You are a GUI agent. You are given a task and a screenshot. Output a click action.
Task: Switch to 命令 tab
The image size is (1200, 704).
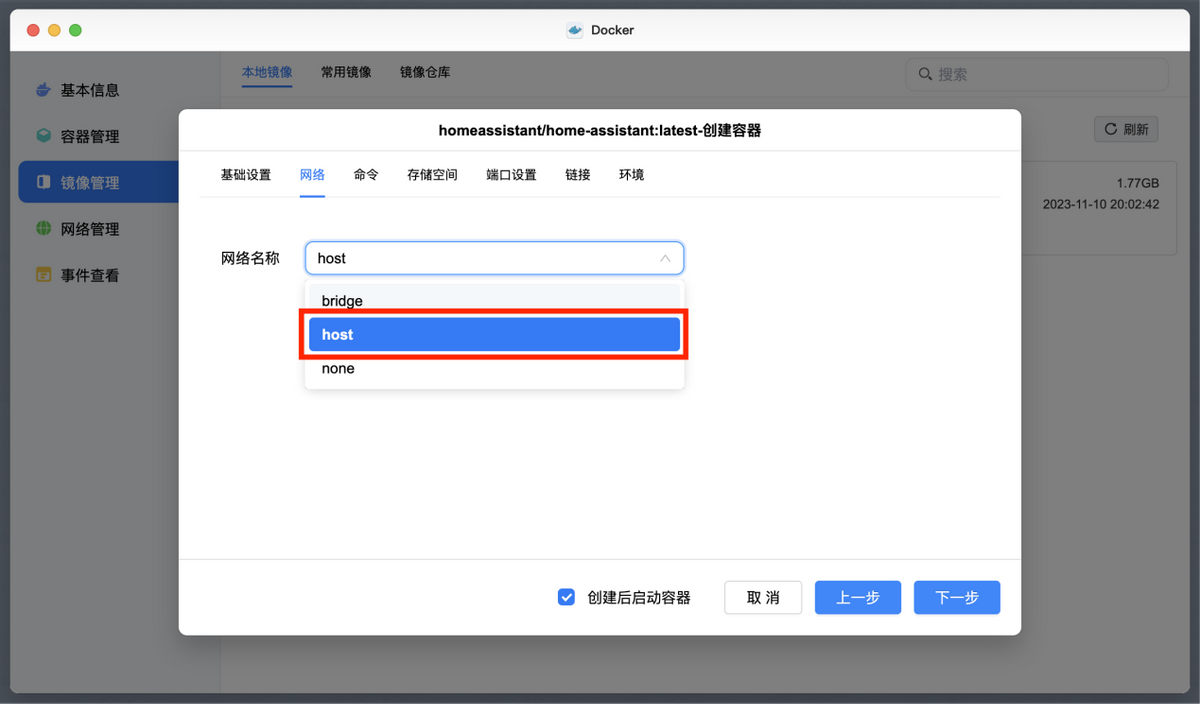366,175
